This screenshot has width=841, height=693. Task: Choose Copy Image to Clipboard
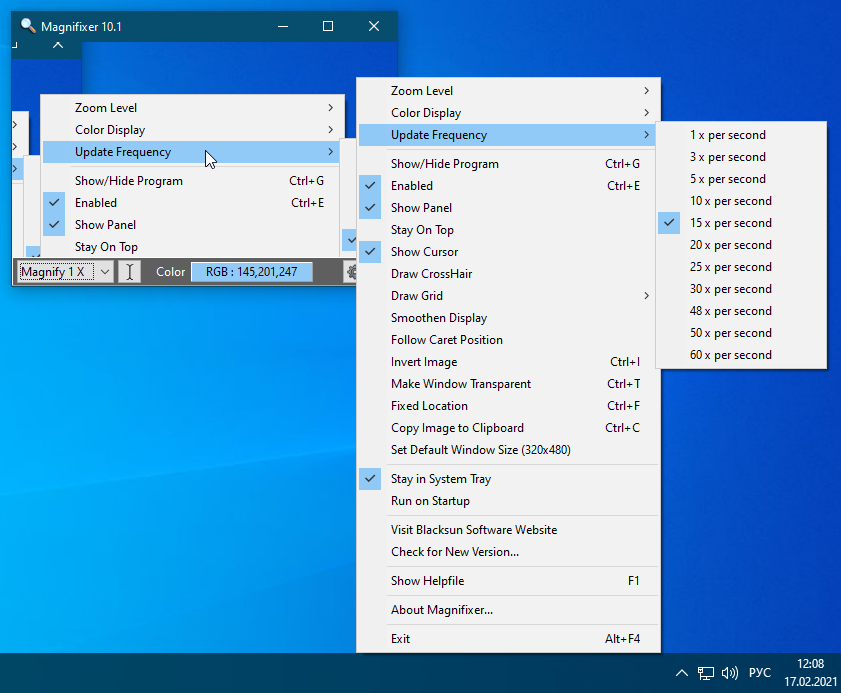[x=508, y=427]
